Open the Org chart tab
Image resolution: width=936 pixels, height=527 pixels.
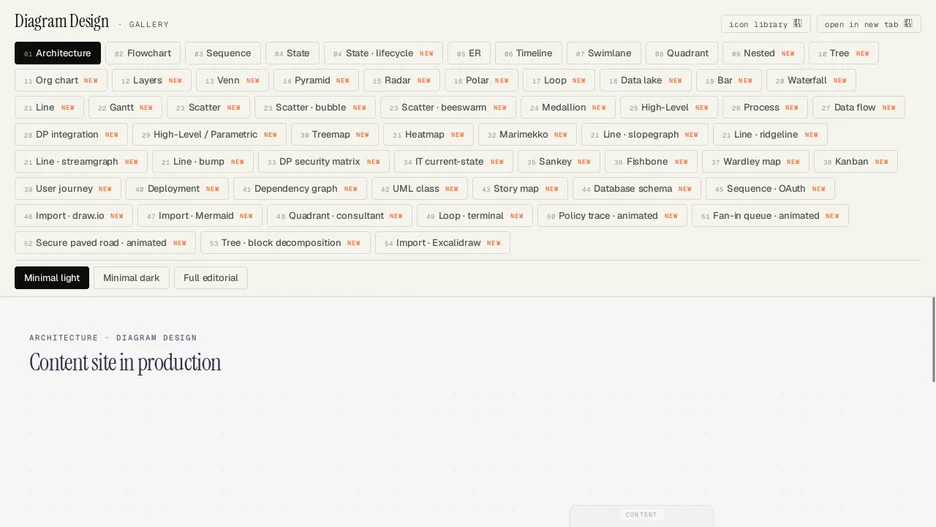pos(61,80)
